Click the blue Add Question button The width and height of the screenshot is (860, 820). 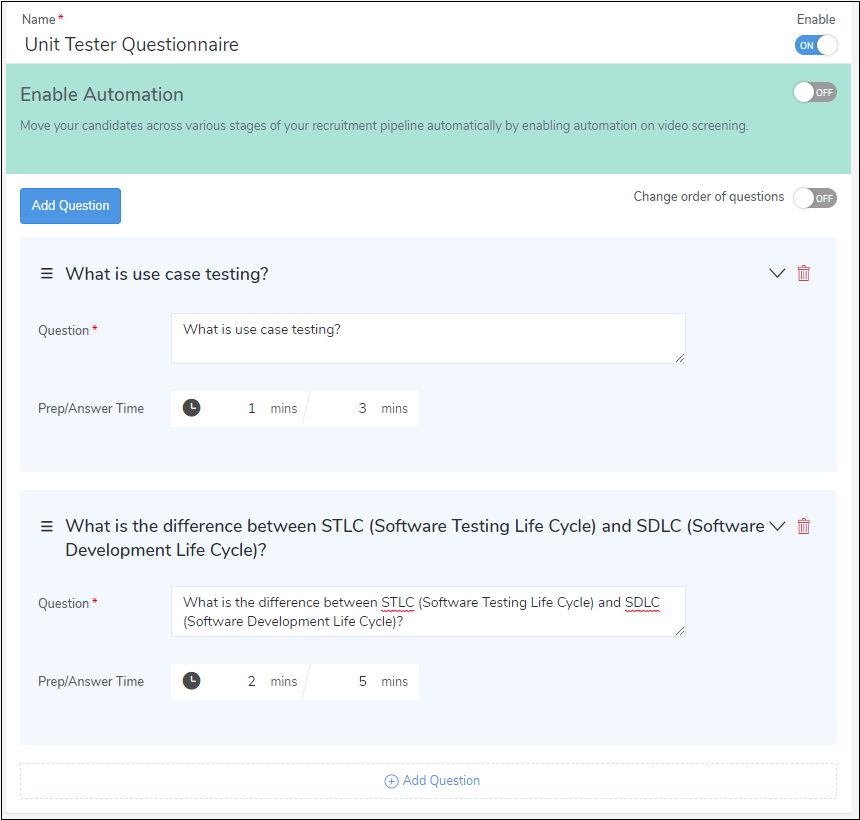pos(70,206)
